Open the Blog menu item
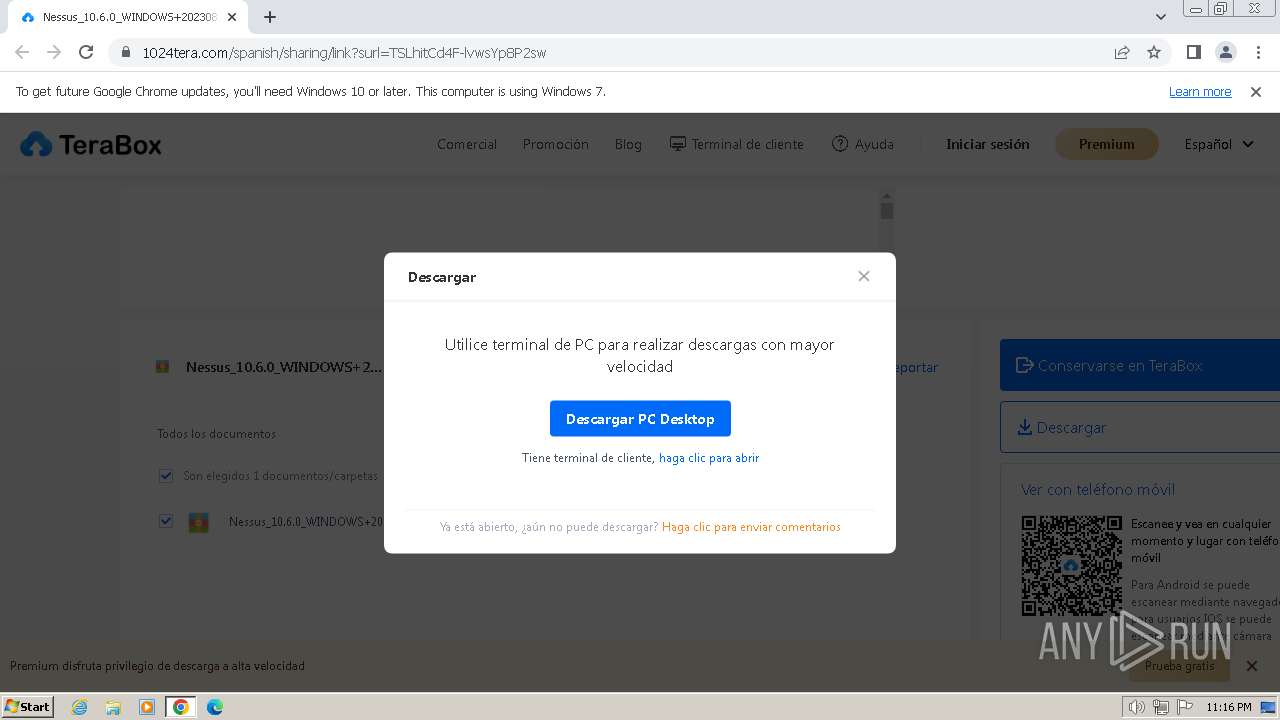The width and height of the screenshot is (1280, 720). pos(628,144)
